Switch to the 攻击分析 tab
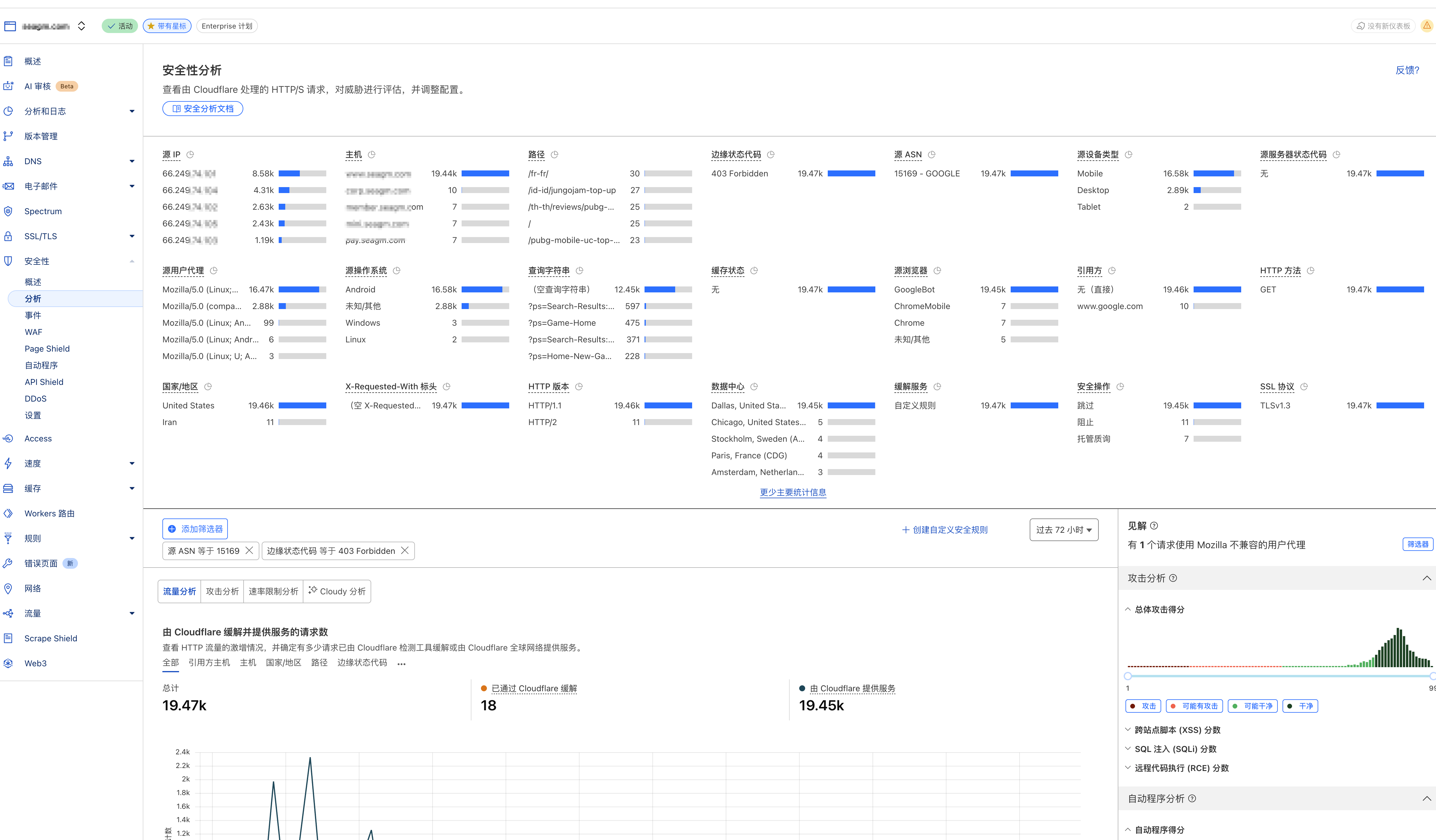Image resolution: width=1436 pixels, height=840 pixels. (x=222, y=592)
